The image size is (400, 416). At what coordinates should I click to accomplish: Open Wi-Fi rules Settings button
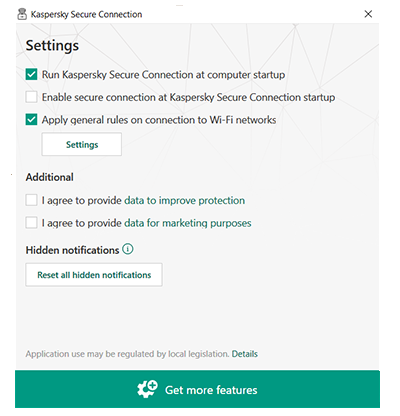[x=82, y=144]
